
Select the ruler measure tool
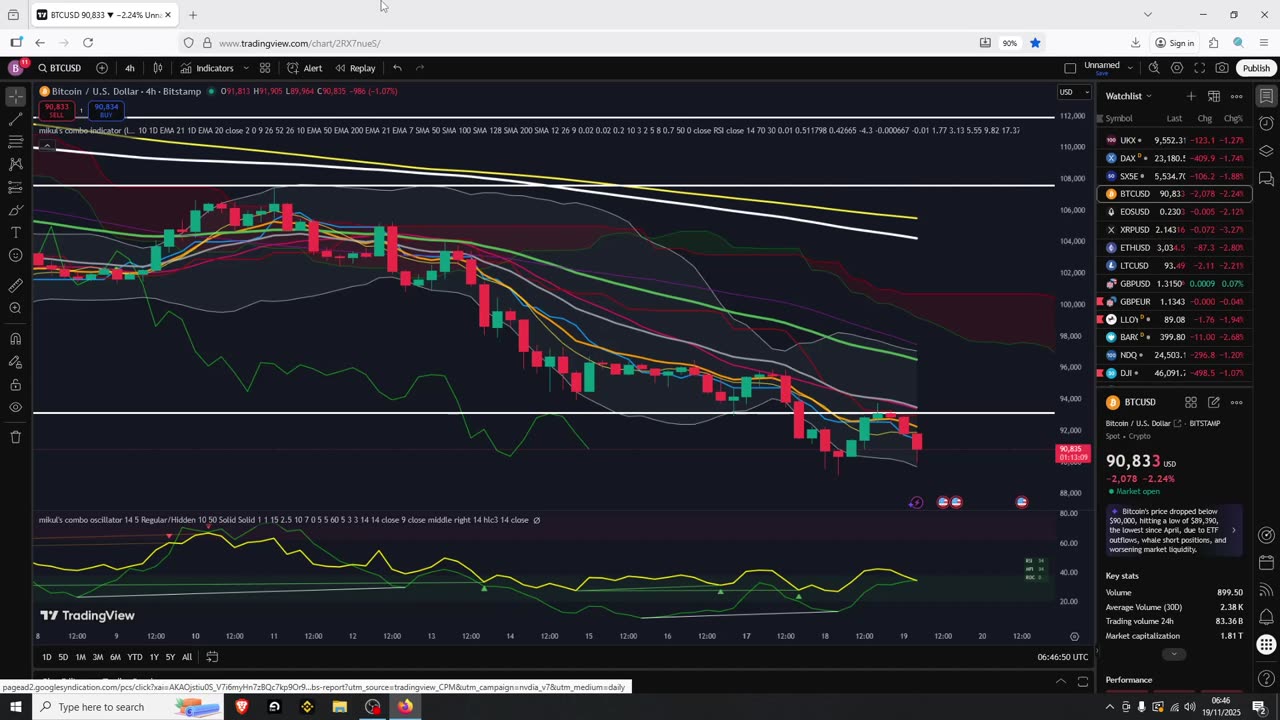[15, 285]
